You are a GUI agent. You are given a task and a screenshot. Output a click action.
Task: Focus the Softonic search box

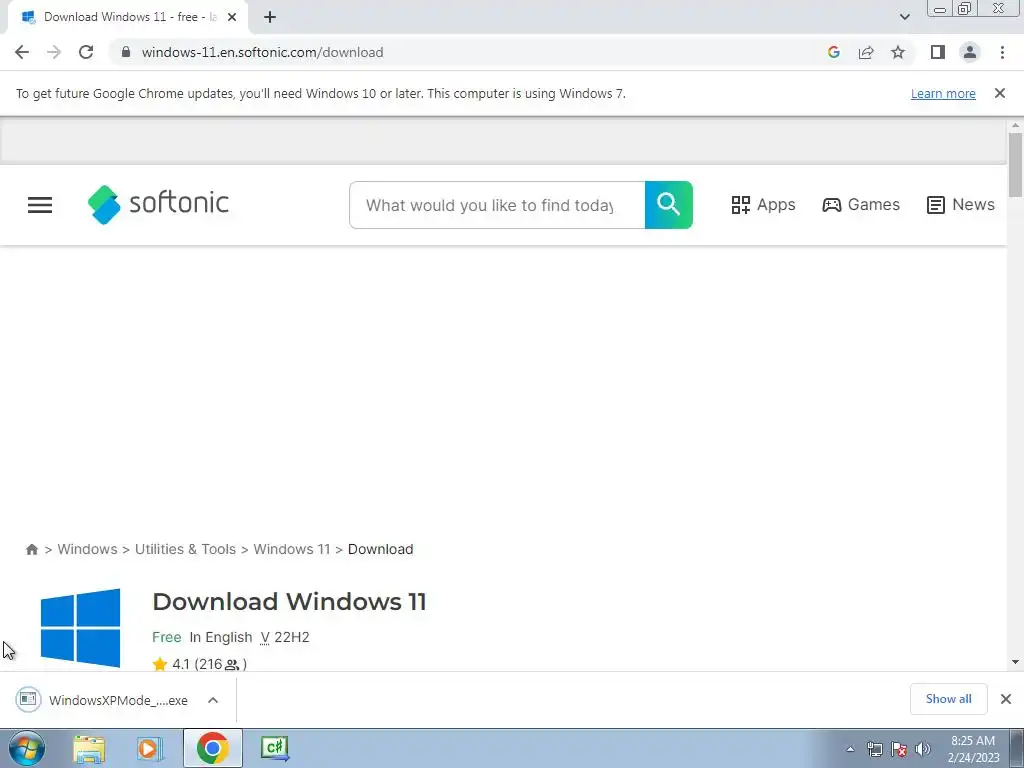point(497,205)
